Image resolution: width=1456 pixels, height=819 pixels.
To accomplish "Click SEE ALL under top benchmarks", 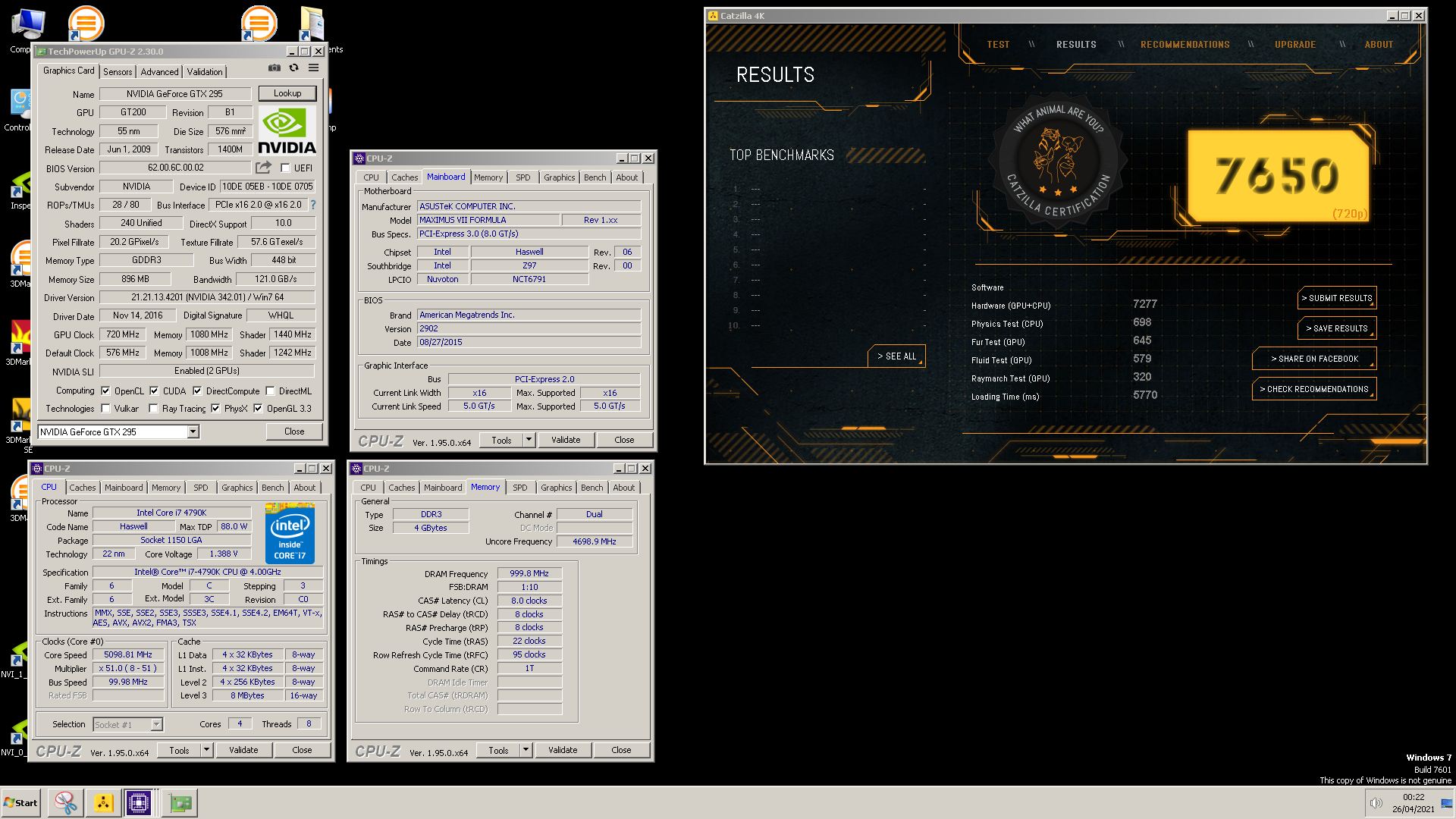I will [896, 356].
